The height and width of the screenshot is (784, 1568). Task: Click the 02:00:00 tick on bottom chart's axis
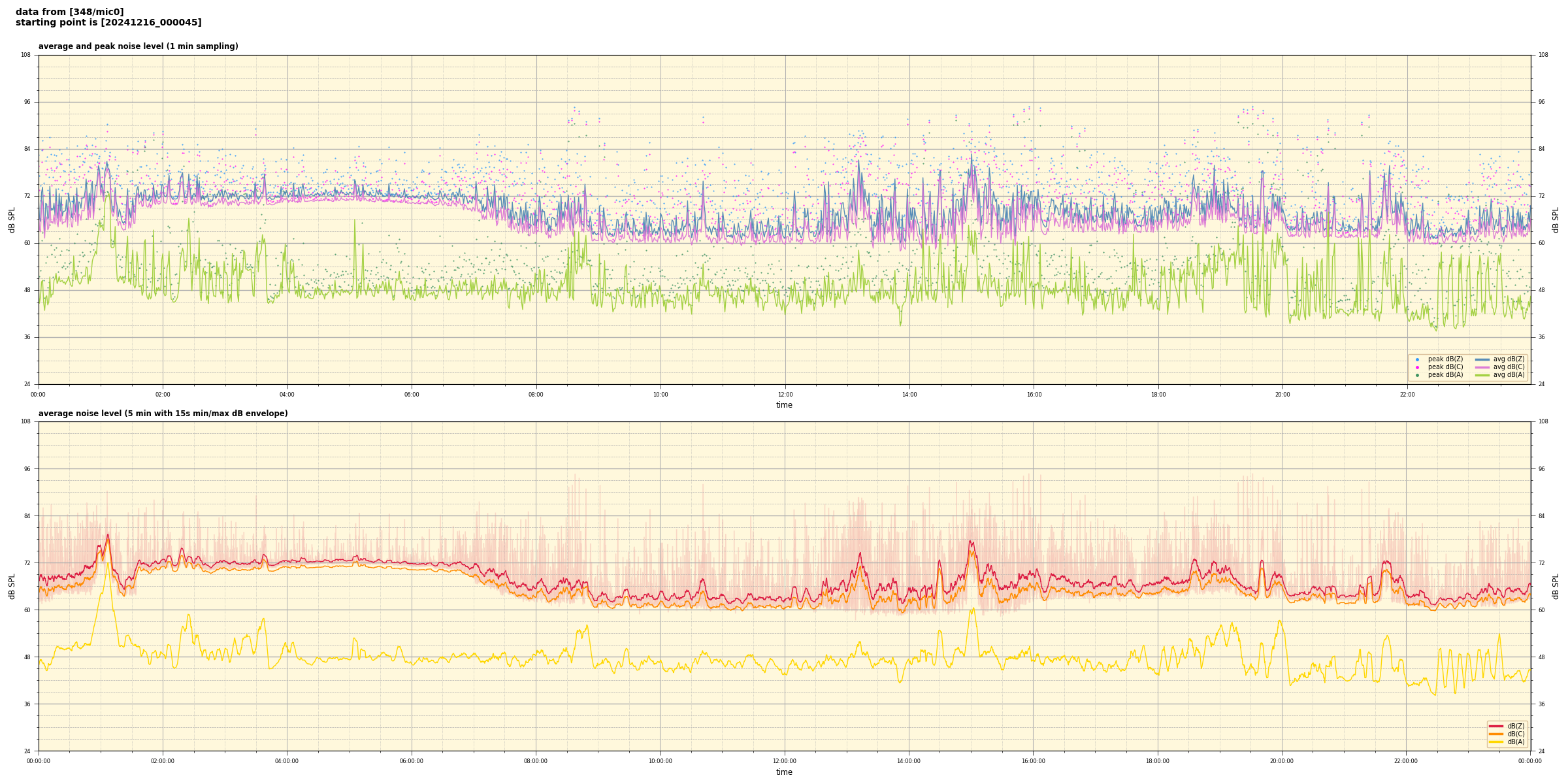(163, 761)
